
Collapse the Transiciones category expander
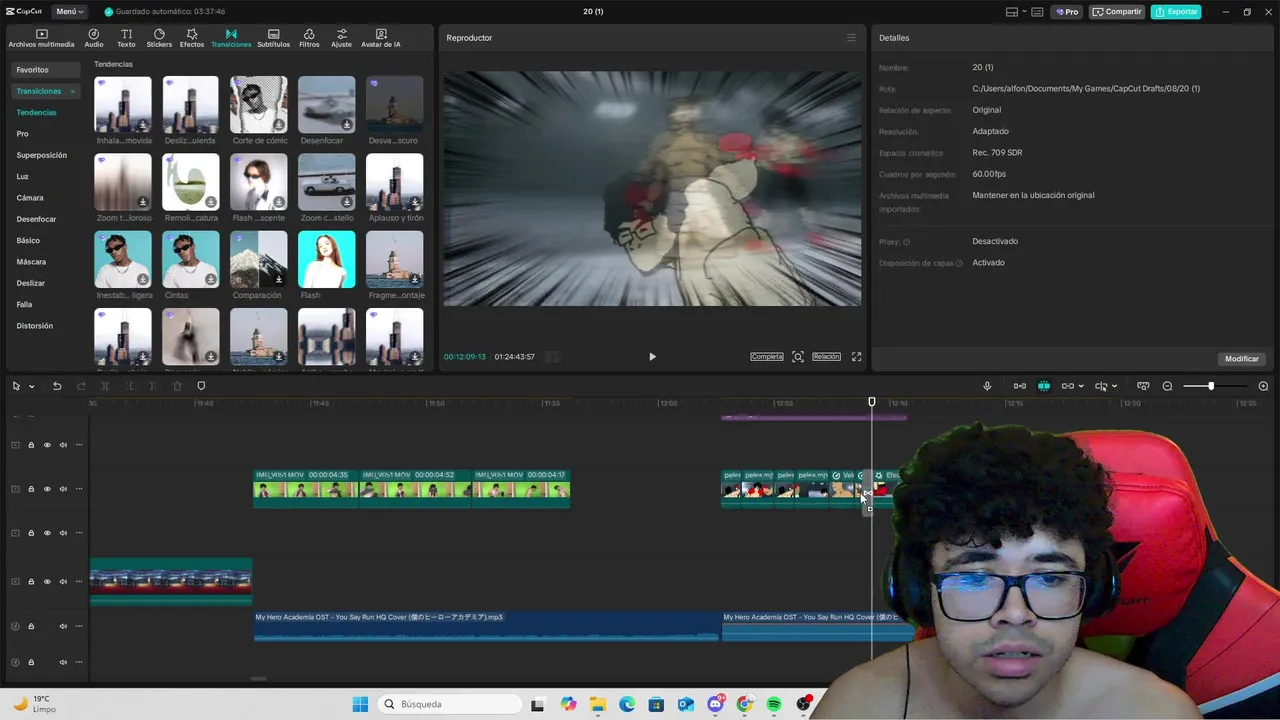click(72, 91)
